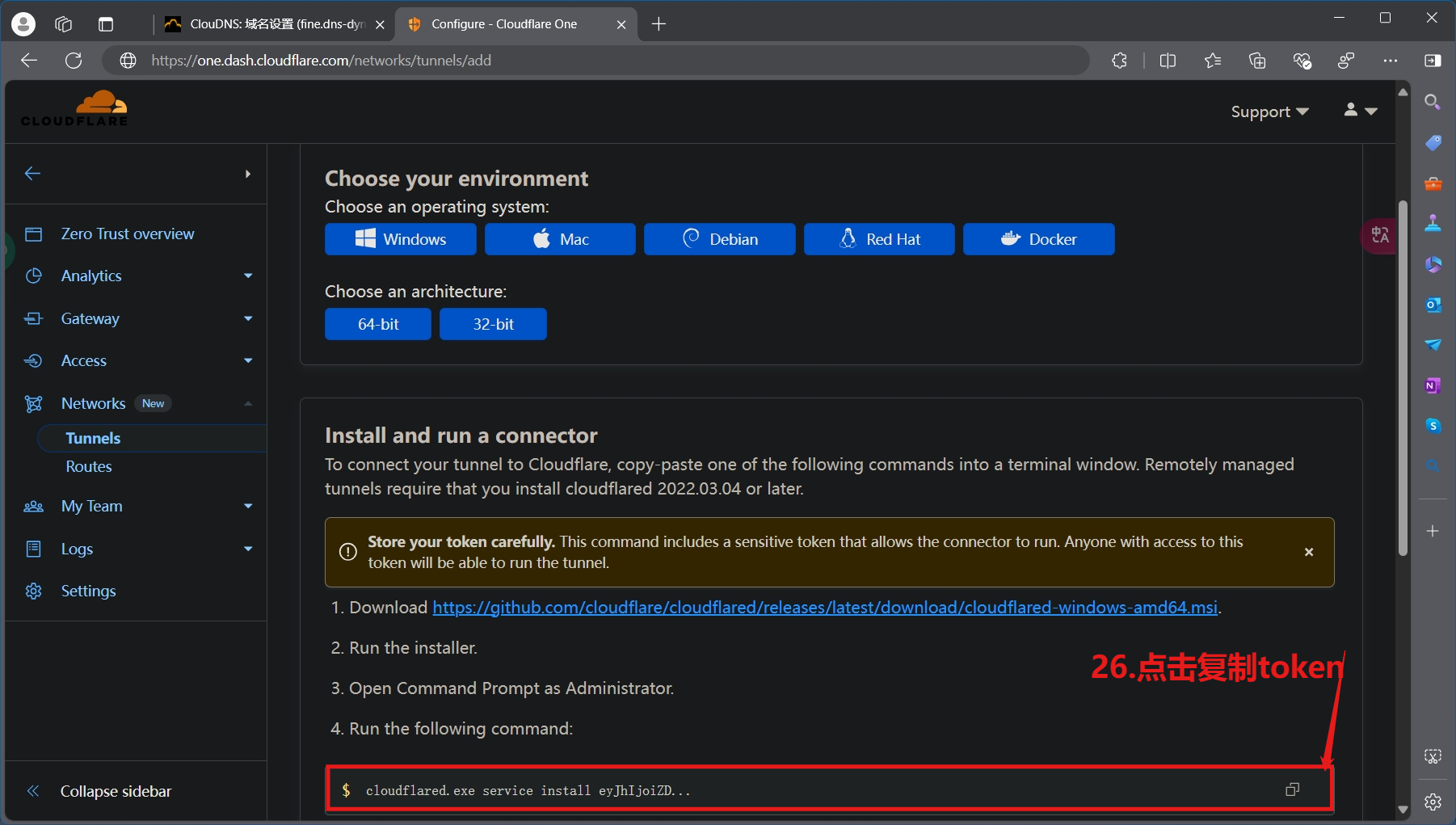Add an app to Edge sidebar

1433,531
